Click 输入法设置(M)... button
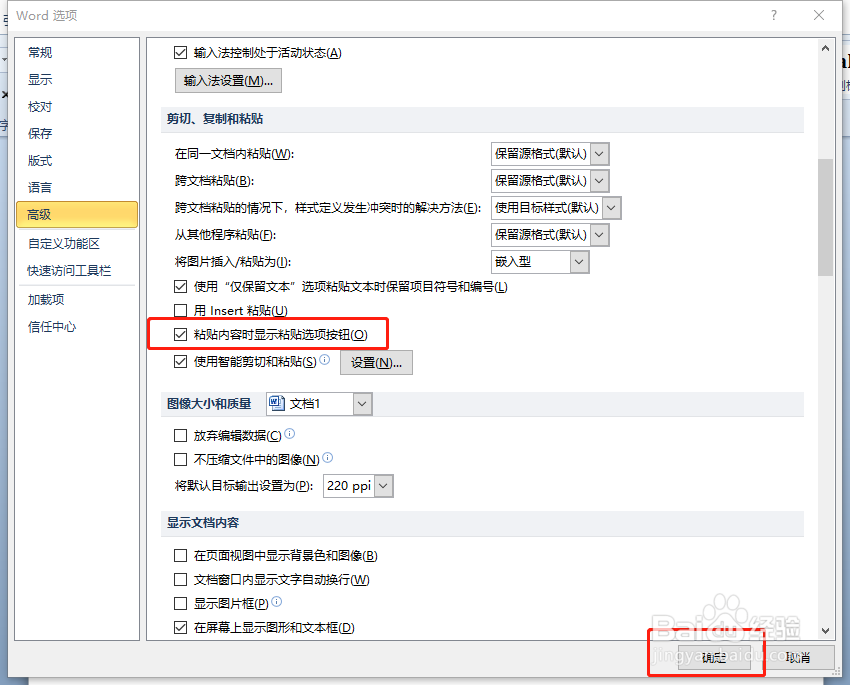Viewport: 850px width, 685px height. point(228,81)
